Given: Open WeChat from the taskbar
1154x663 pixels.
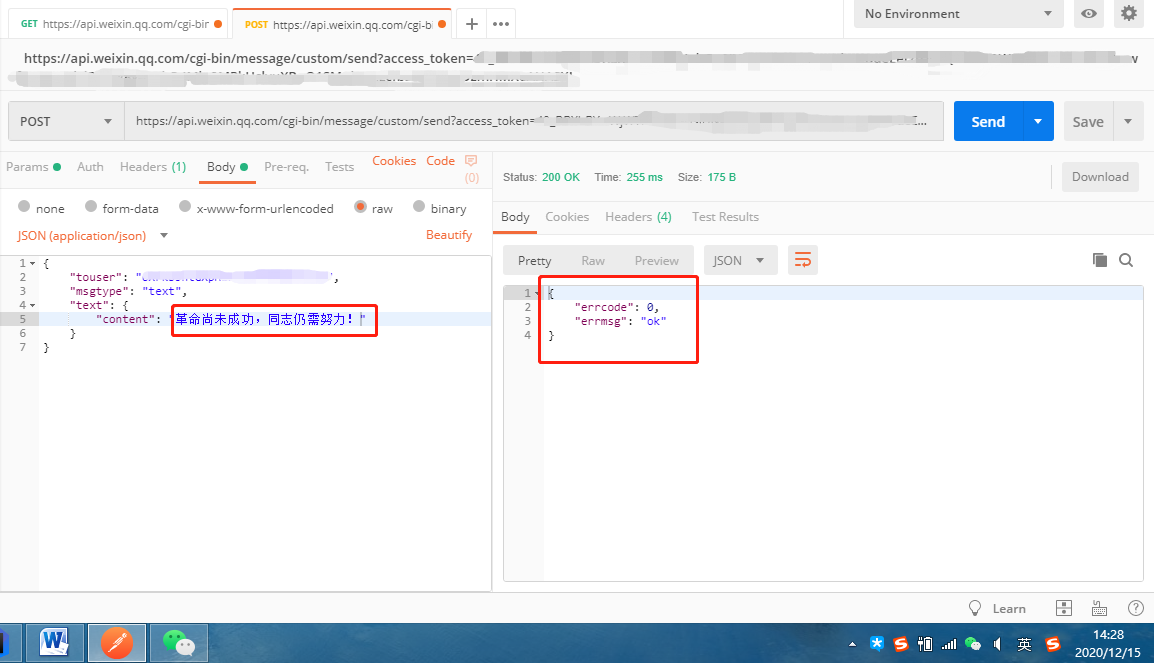Looking at the screenshot, I should 179,643.
